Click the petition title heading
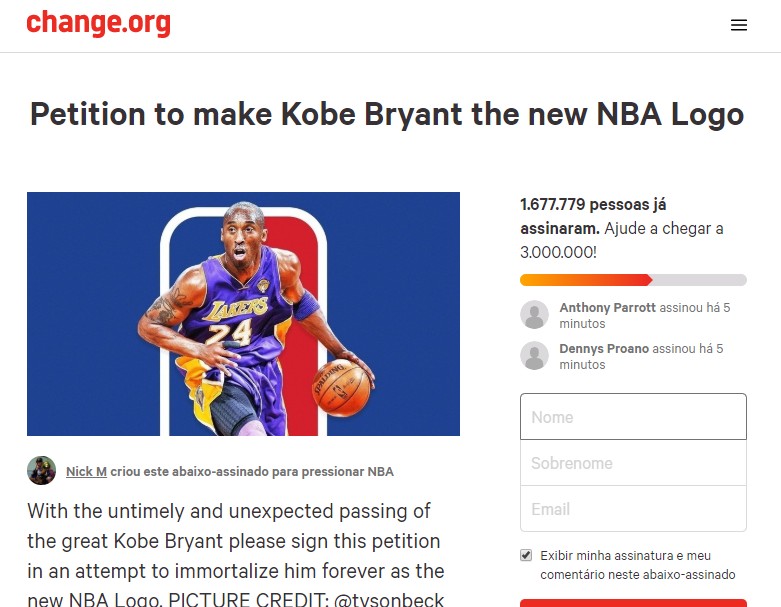This screenshot has height=607, width=781. [x=387, y=114]
